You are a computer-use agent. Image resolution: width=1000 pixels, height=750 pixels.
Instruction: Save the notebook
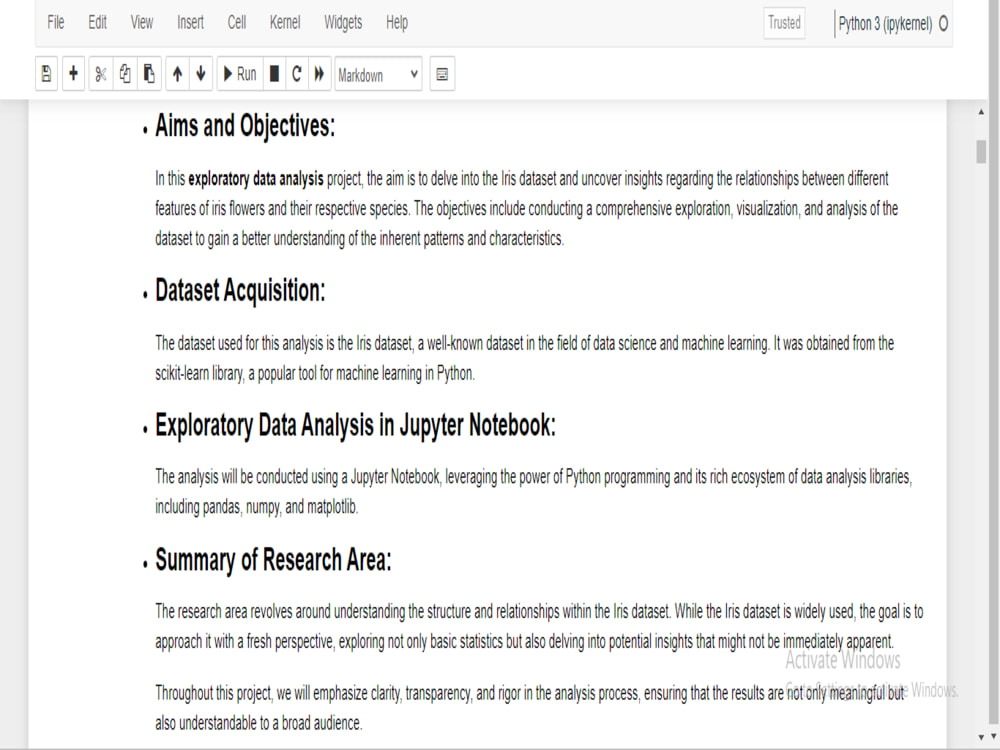[46, 73]
